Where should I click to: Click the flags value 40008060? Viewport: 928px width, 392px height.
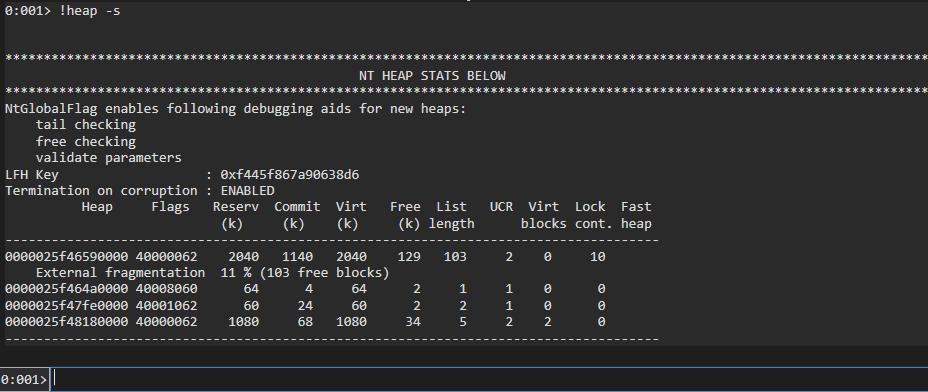(x=166, y=289)
